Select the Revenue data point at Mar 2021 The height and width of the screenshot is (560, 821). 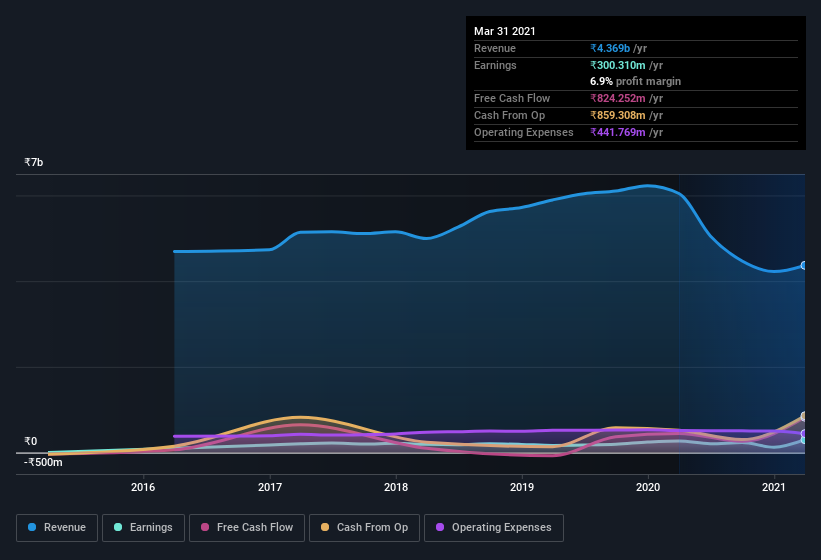pyautogui.click(x=804, y=265)
